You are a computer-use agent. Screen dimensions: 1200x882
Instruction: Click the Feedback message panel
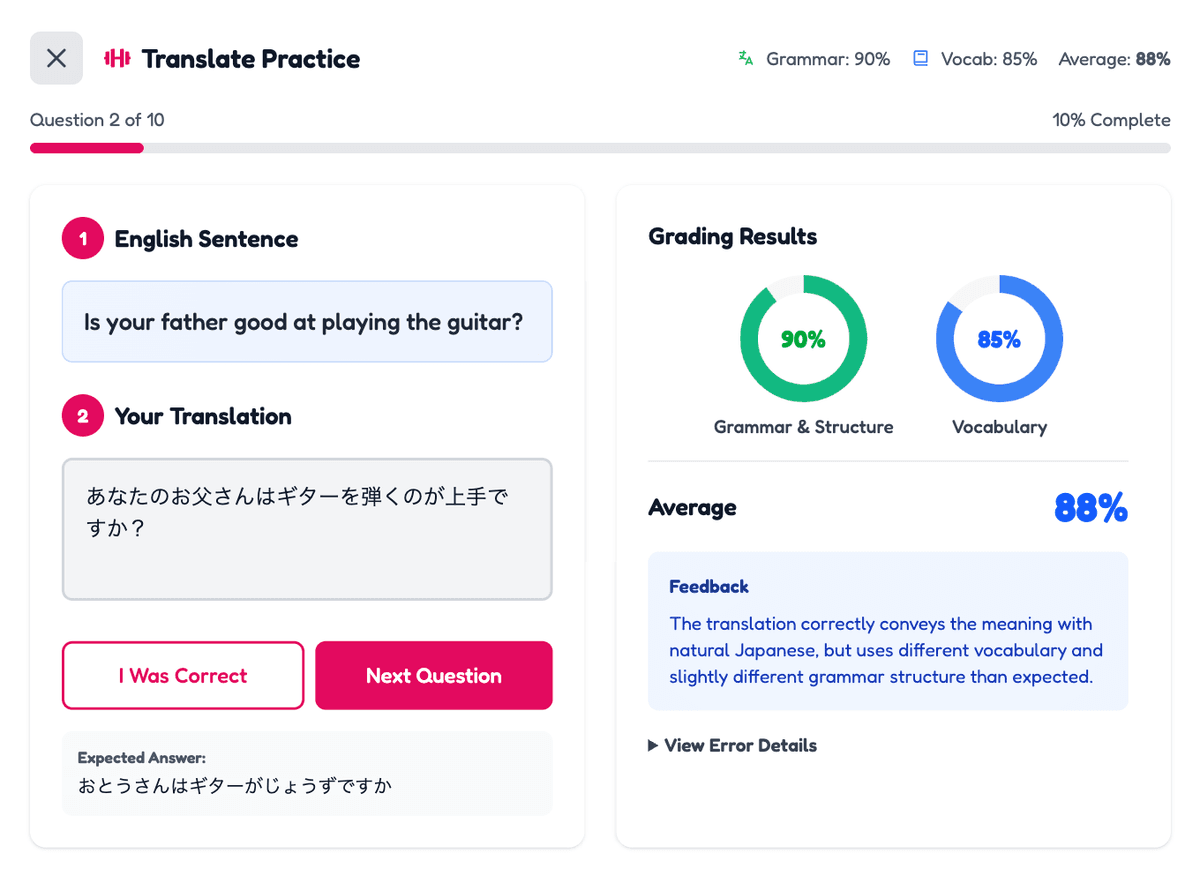click(x=888, y=631)
